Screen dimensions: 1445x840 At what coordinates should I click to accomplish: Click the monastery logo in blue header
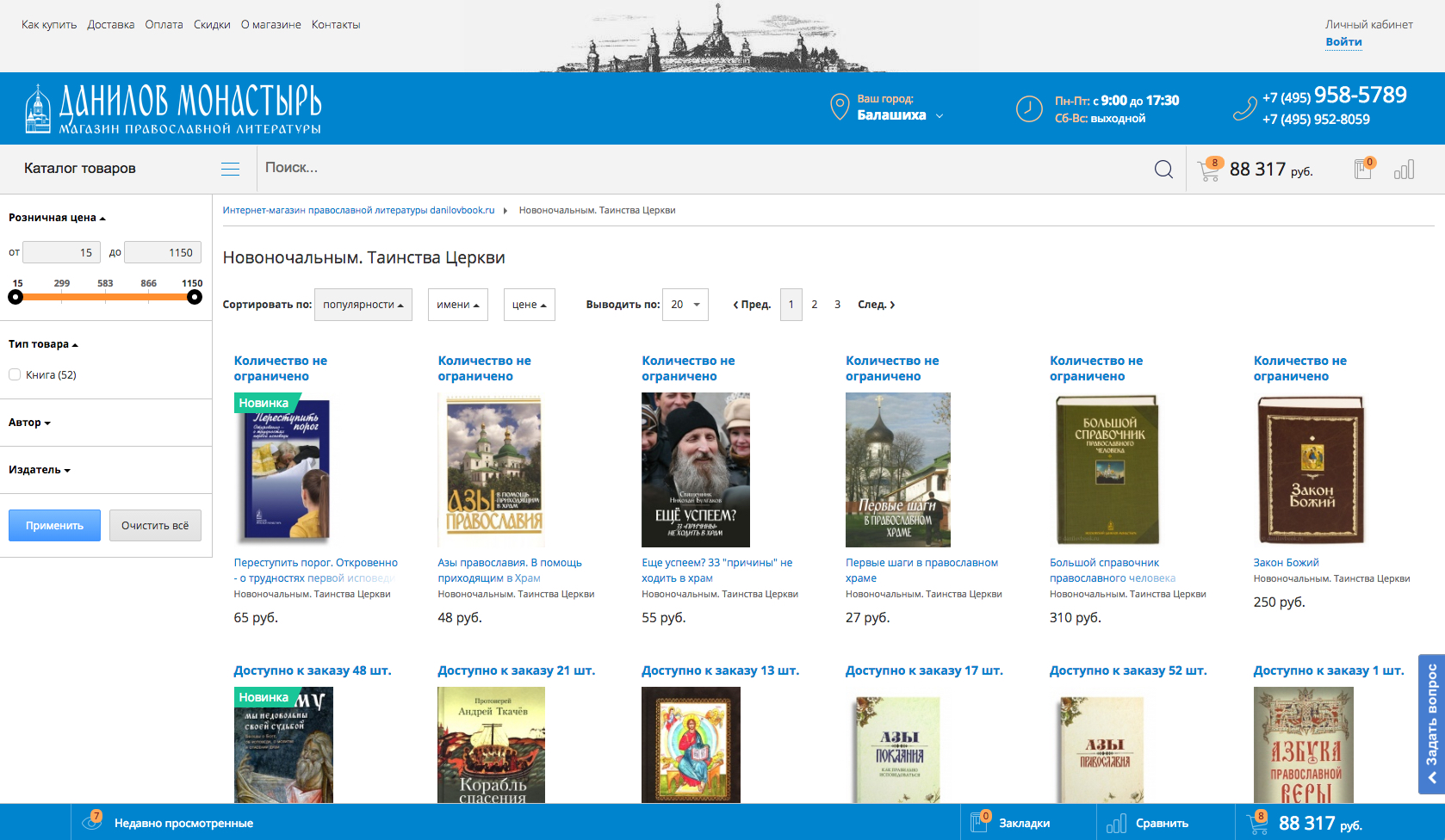tap(173, 109)
